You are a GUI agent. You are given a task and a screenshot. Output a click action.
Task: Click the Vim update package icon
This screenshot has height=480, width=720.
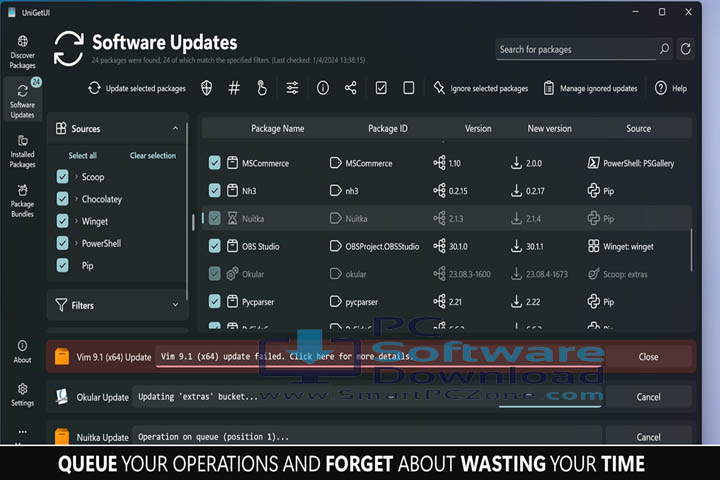click(x=62, y=356)
